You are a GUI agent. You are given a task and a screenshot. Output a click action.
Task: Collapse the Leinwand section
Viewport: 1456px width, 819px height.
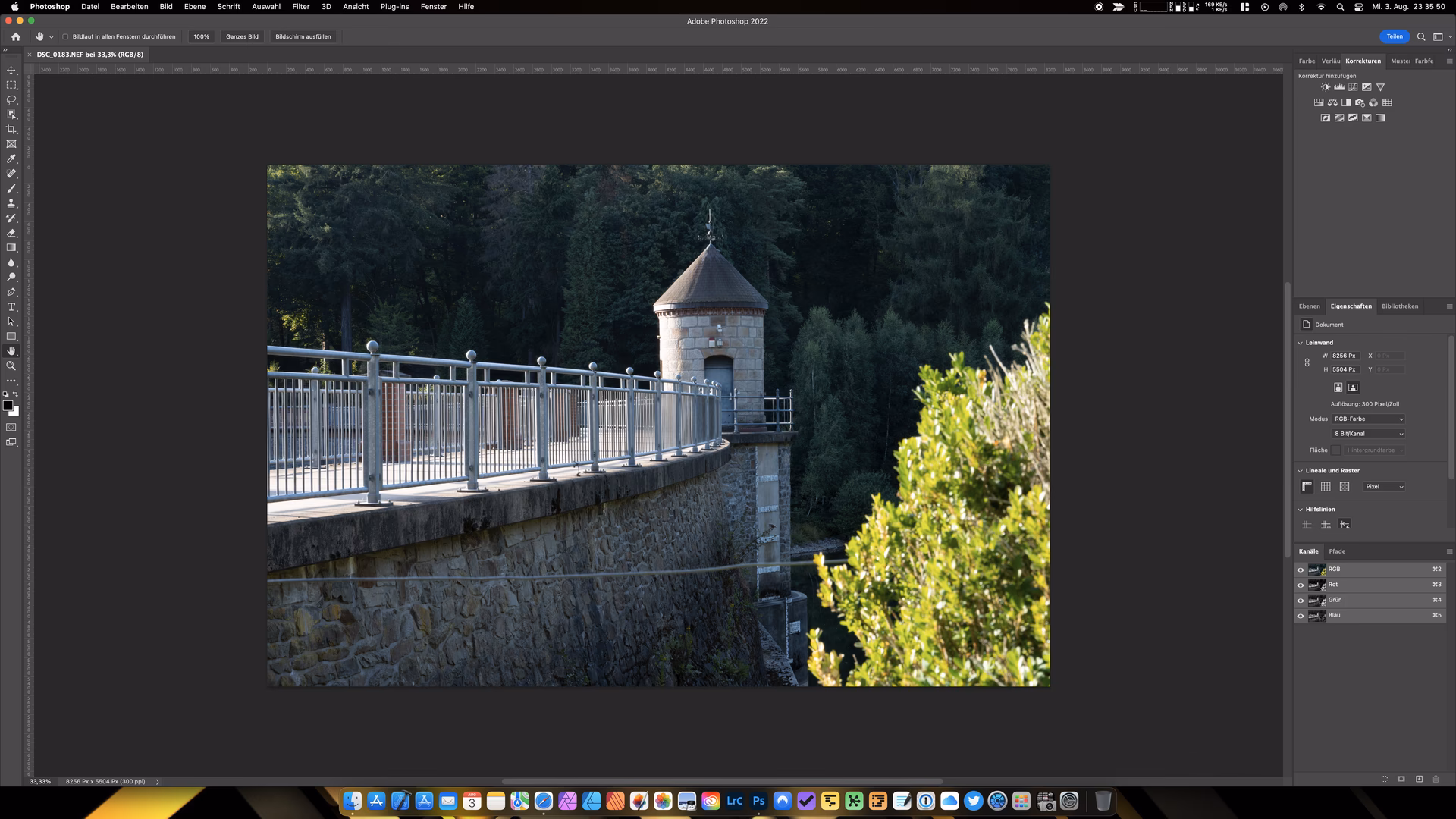click(x=1301, y=342)
